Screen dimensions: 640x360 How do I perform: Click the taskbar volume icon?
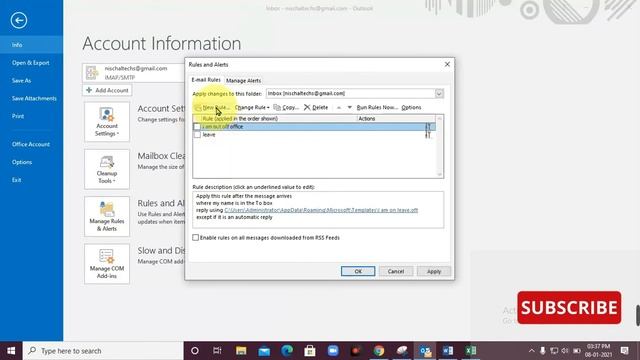click(565, 351)
